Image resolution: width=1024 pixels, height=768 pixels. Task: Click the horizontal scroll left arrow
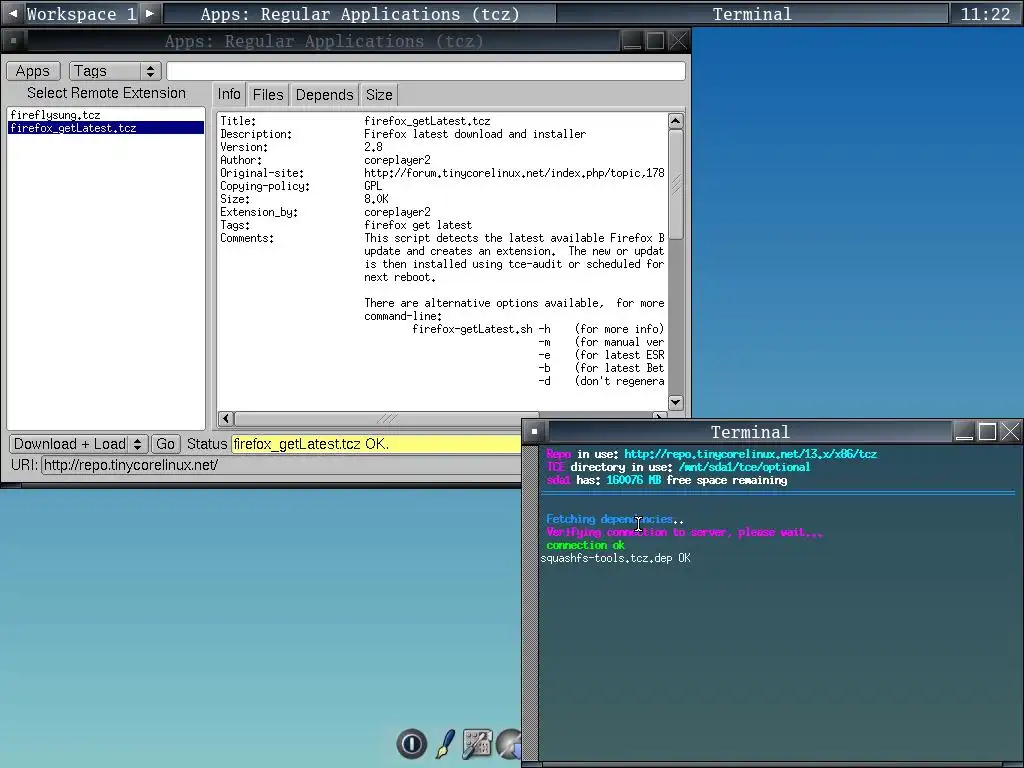(x=226, y=418)
